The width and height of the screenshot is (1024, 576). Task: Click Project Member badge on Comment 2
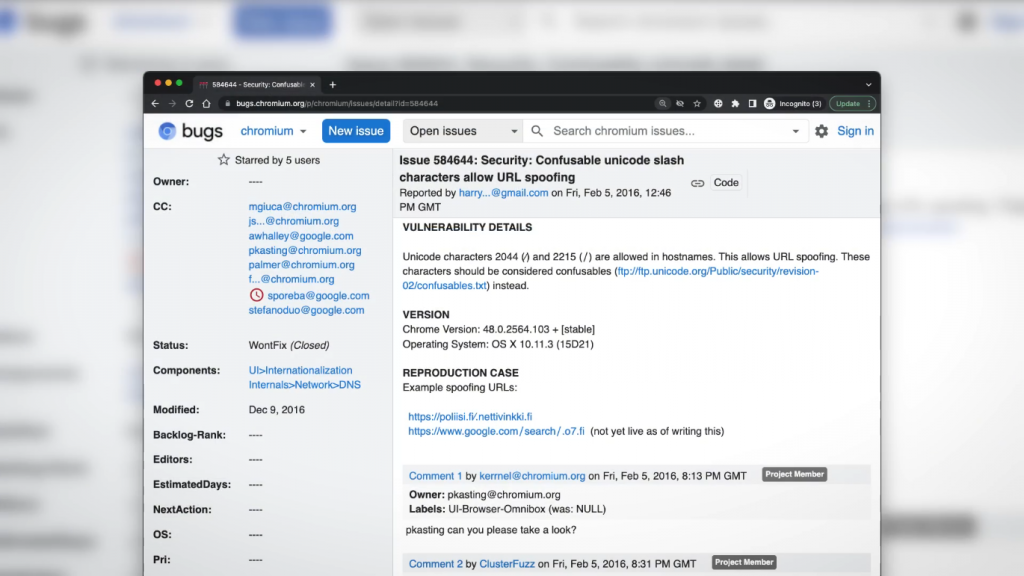744,562
